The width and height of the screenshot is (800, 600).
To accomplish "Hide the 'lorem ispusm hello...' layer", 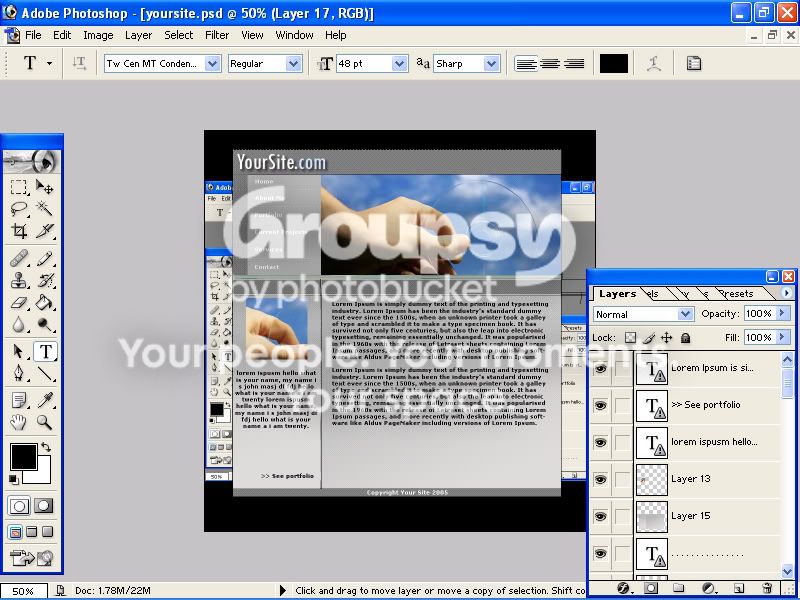I will (x=601, y=442).
